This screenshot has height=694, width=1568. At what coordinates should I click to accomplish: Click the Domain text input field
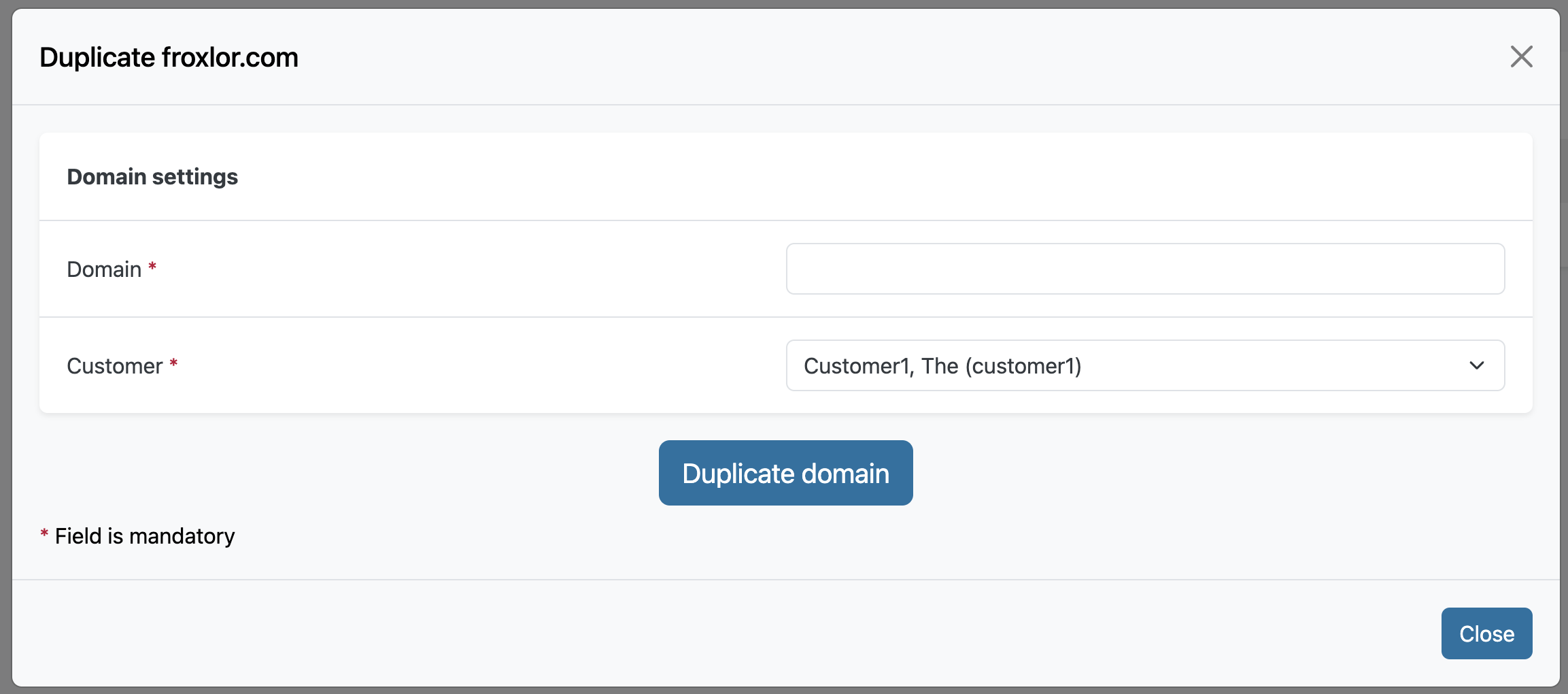pyautogui.click(x=1145, y=269)
